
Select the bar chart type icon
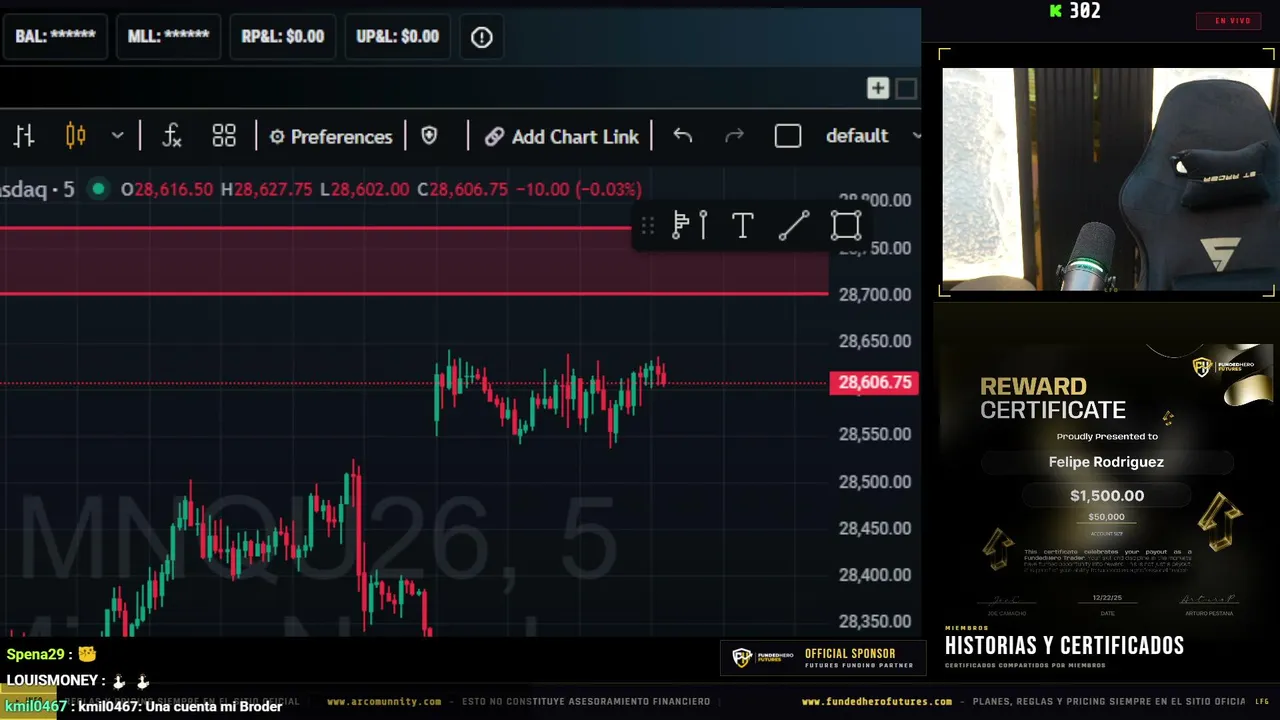tap(24, 136)
